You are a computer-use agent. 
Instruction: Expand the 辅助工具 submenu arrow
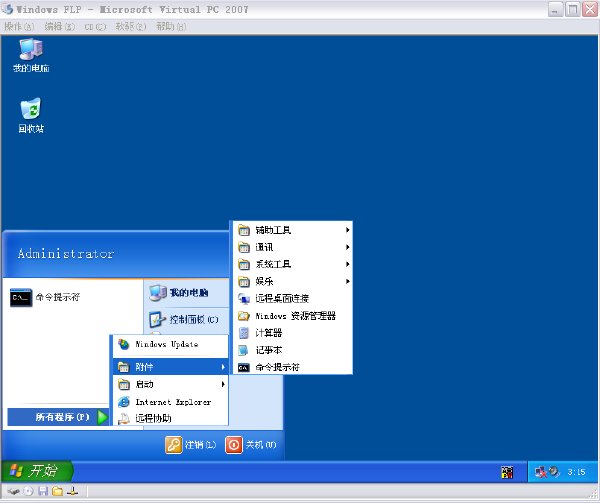click(347, 230)
